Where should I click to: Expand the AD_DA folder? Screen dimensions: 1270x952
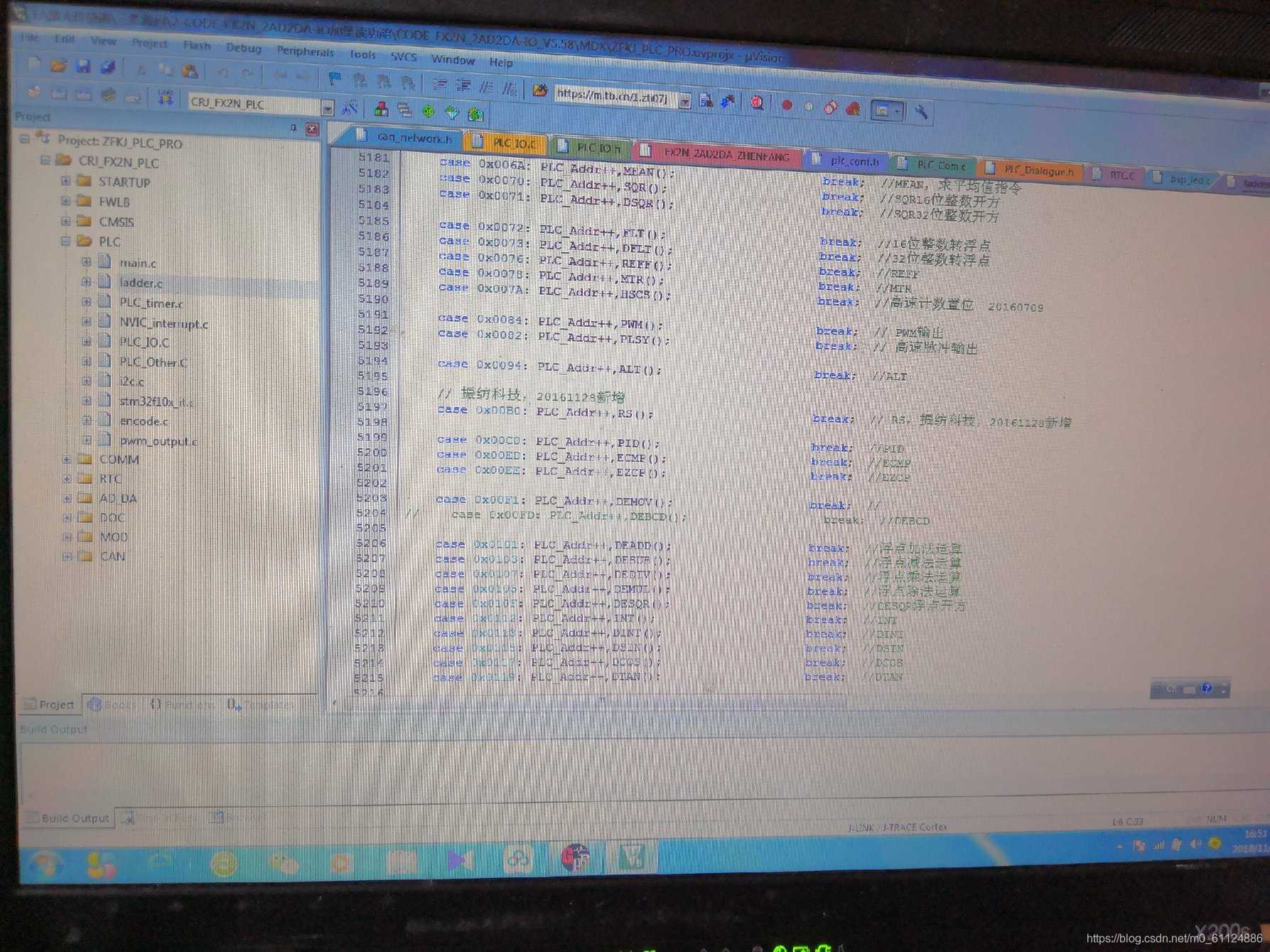(x=67, y=498)
